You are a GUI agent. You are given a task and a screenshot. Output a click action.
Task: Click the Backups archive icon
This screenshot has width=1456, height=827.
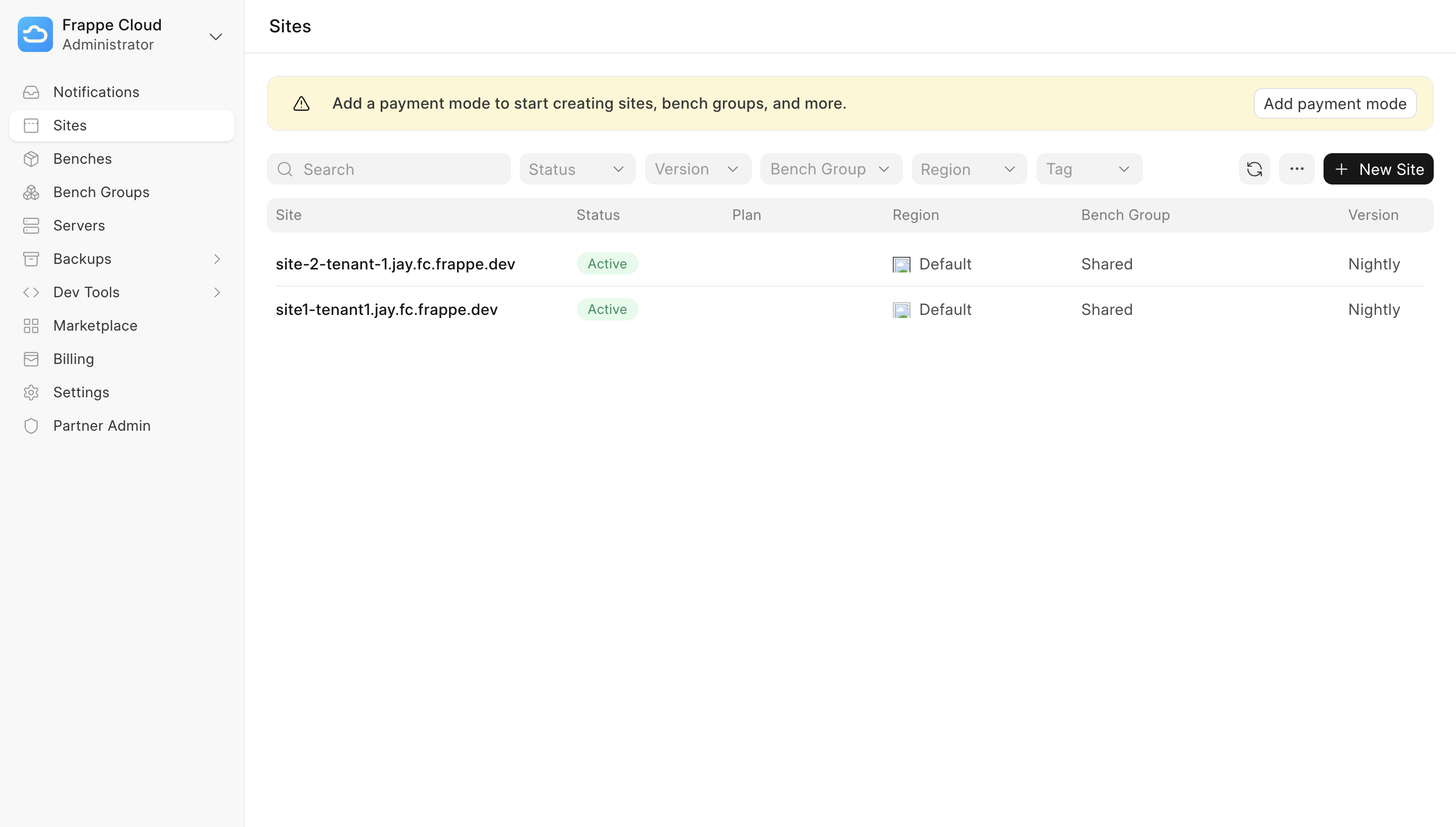coord(31,258)
